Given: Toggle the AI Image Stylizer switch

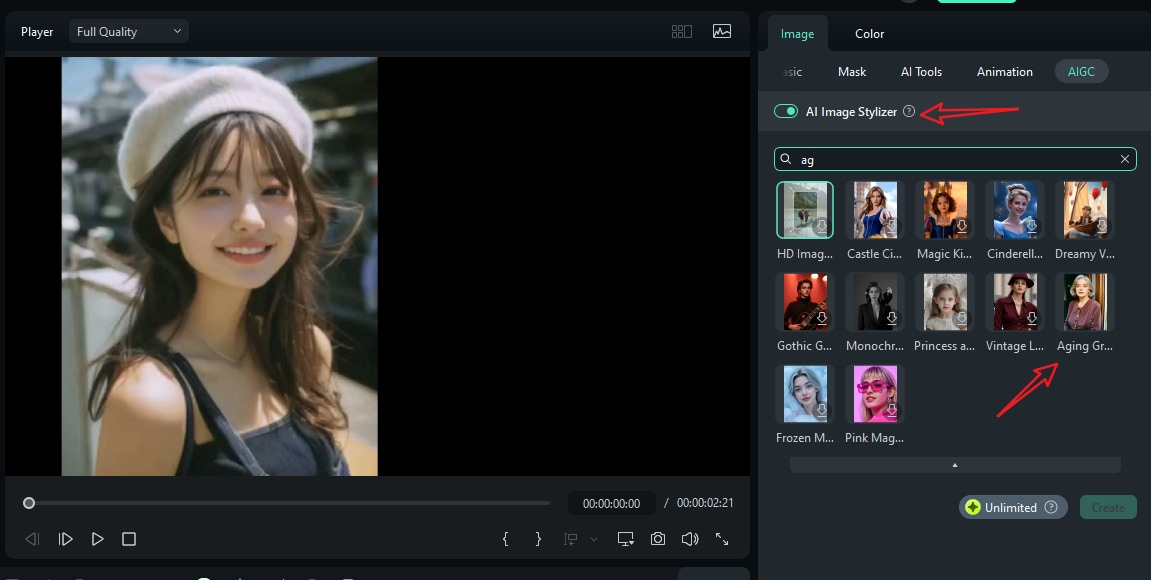Looking at the screenshot, I should 785,111.
